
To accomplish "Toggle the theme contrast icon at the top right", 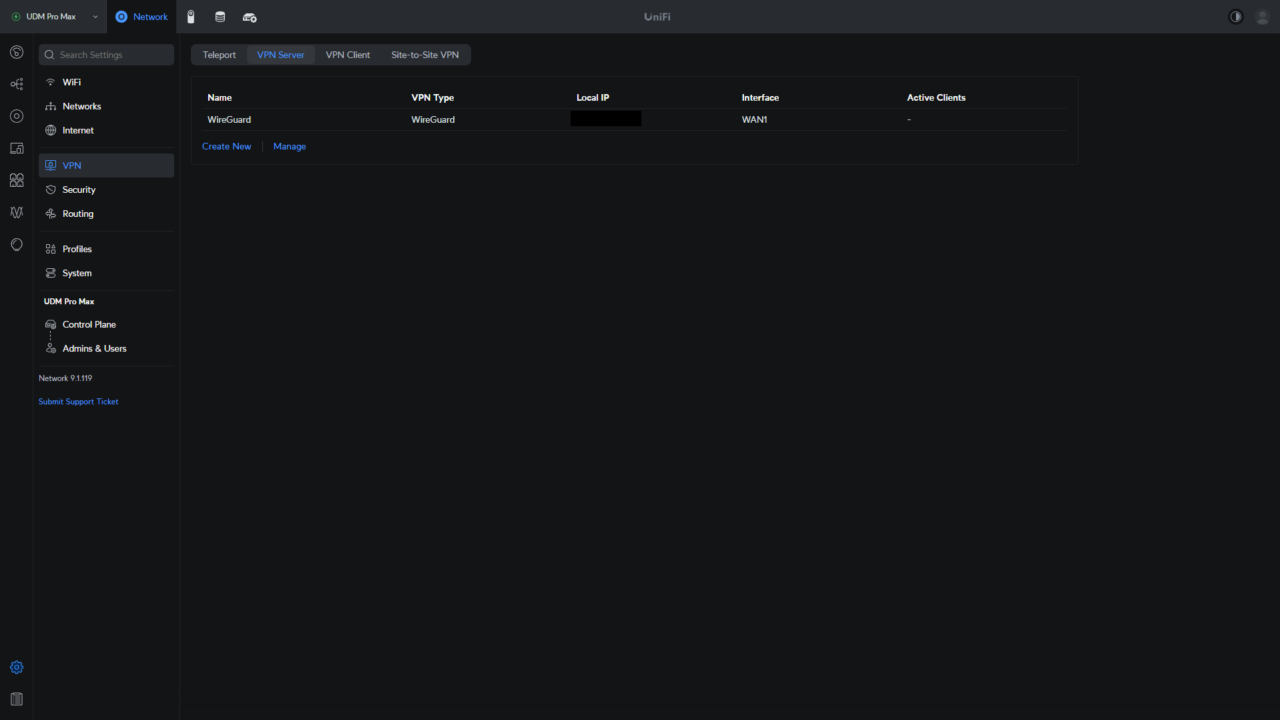I will pyautogui.click(x=1236, y=17).
